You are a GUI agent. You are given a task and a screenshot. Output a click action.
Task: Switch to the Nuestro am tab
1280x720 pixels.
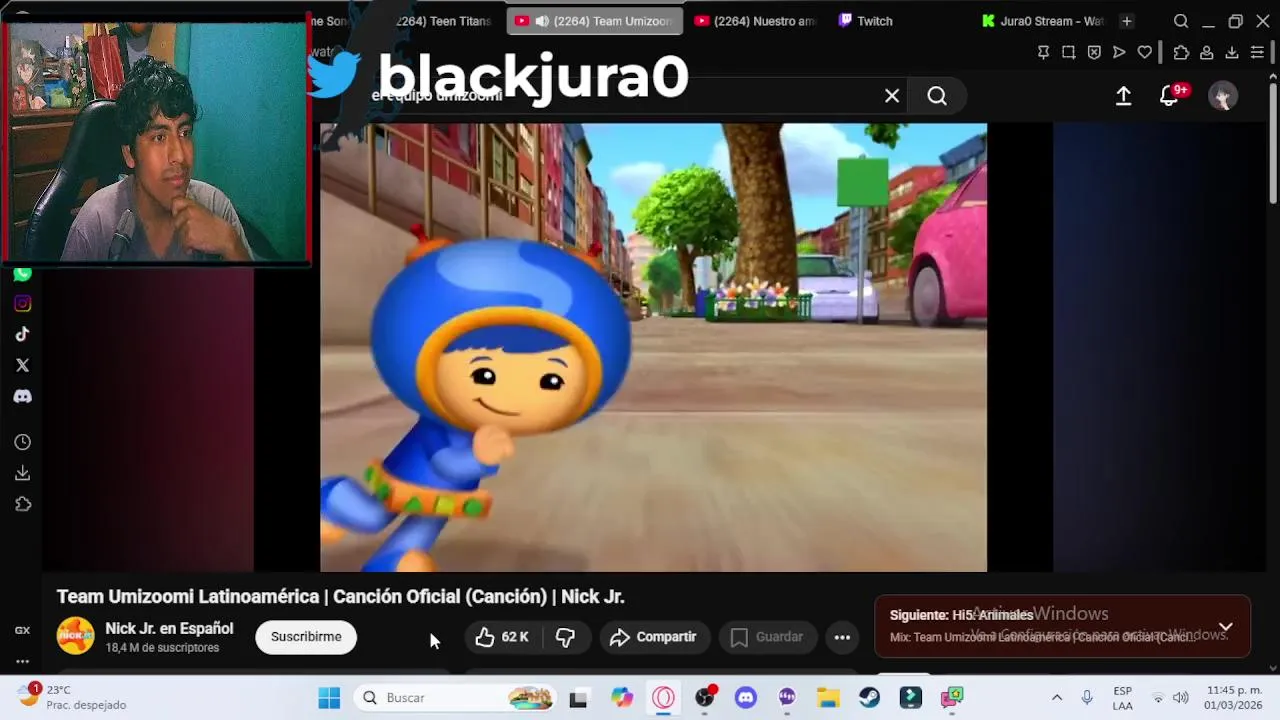758,21
